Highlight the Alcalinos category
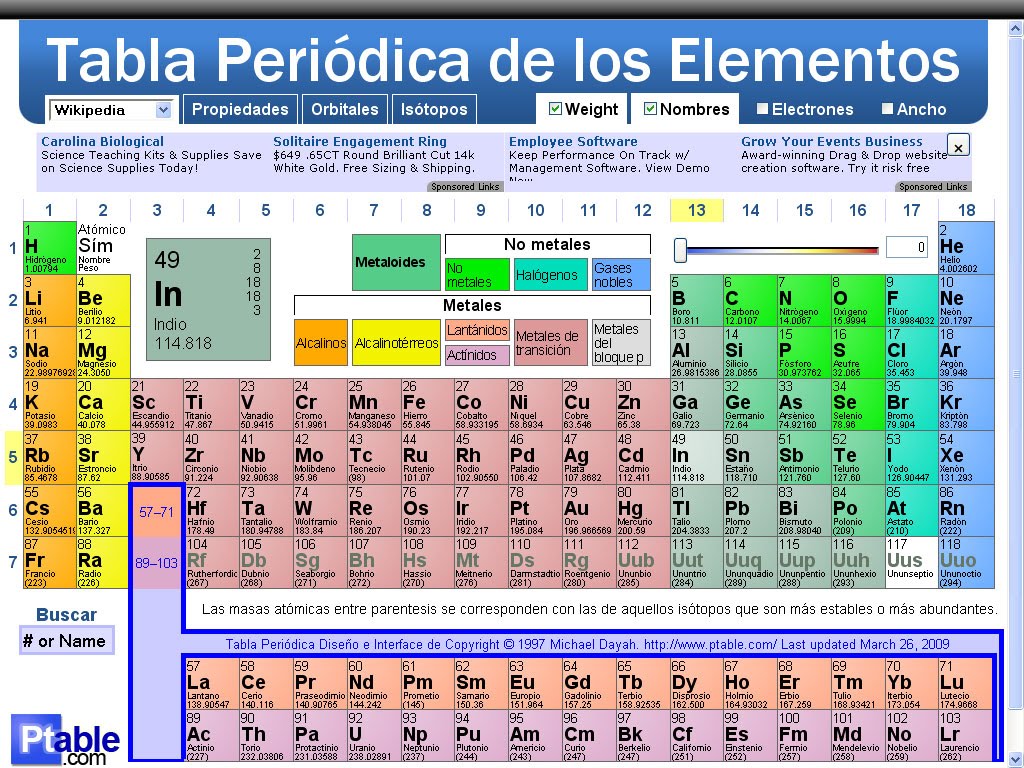Image resolution: width=1024 pixels, height=768 pixels. pyautogui.click(x=322, y=342)
